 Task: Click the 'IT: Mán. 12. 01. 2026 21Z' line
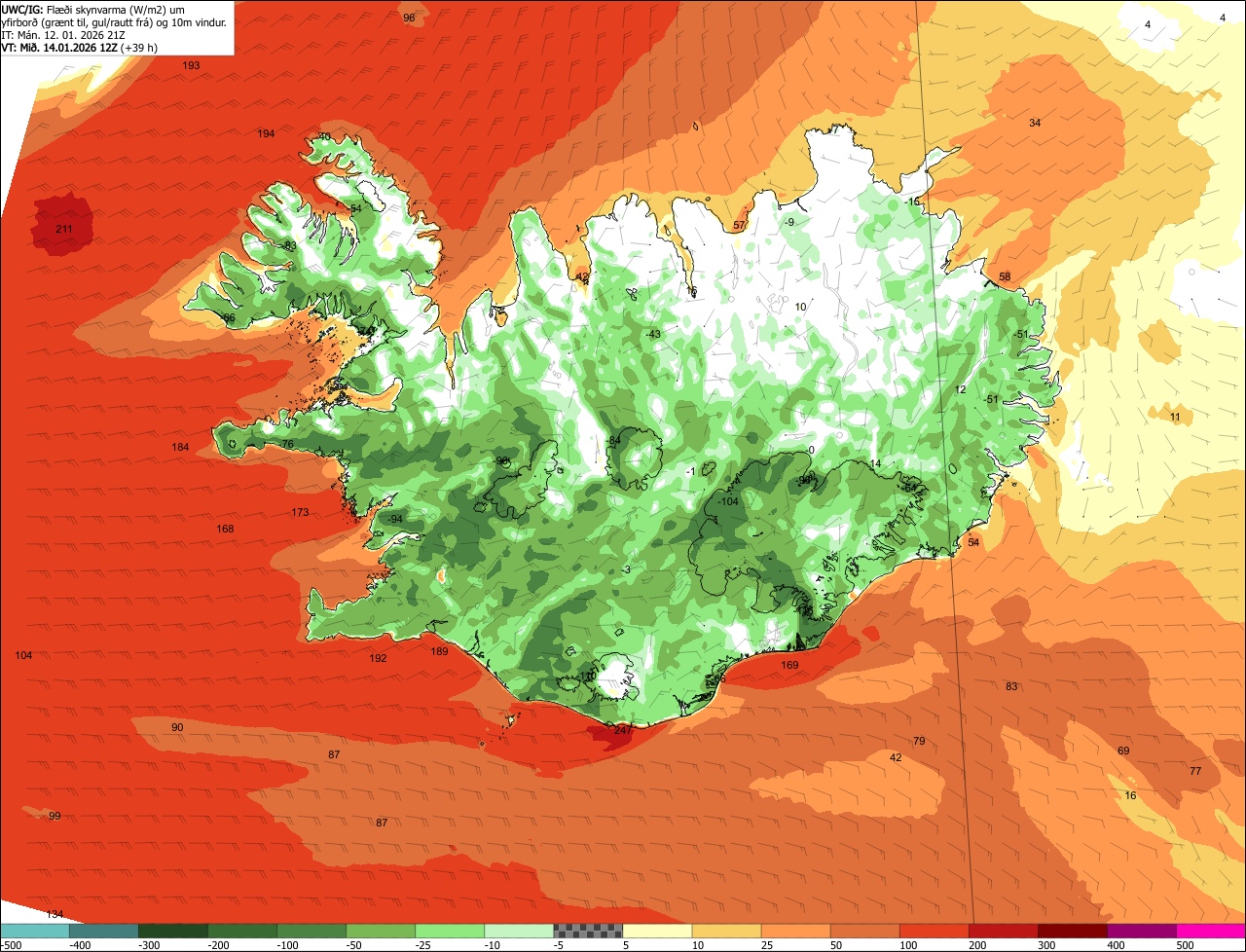61,34
